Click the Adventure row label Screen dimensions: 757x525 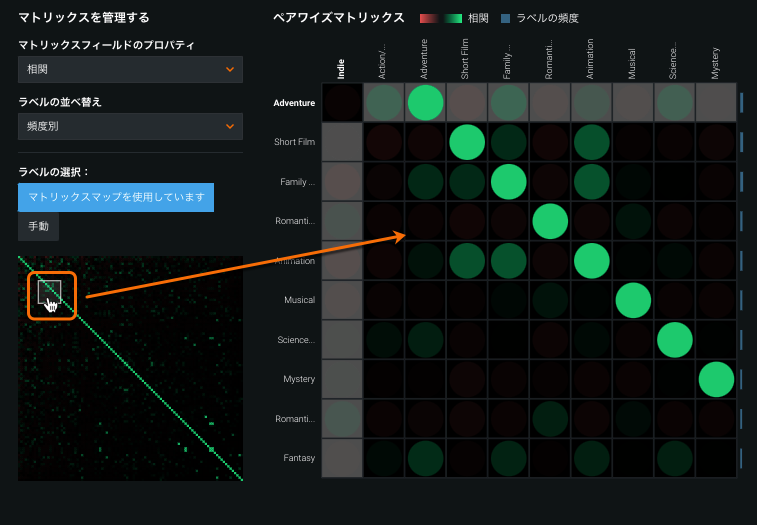pyautogui.click(x=294, y=103)
